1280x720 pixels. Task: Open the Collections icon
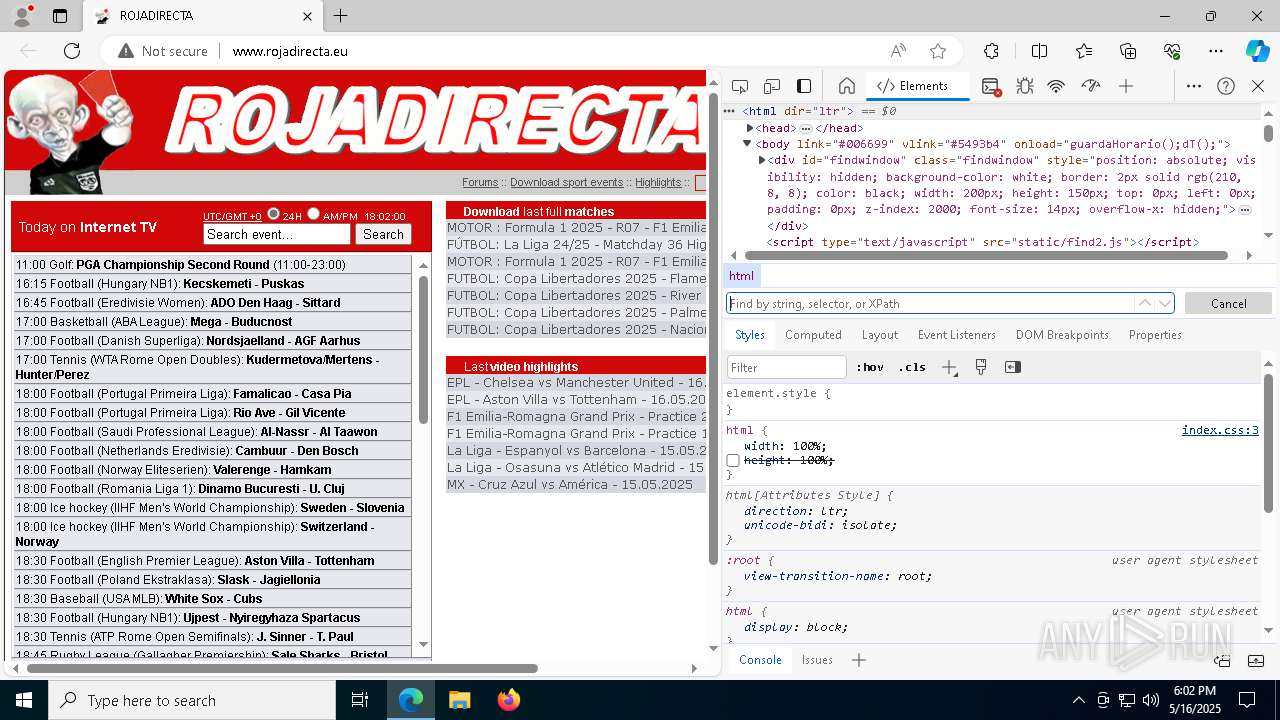click(x=1128, y=51)
